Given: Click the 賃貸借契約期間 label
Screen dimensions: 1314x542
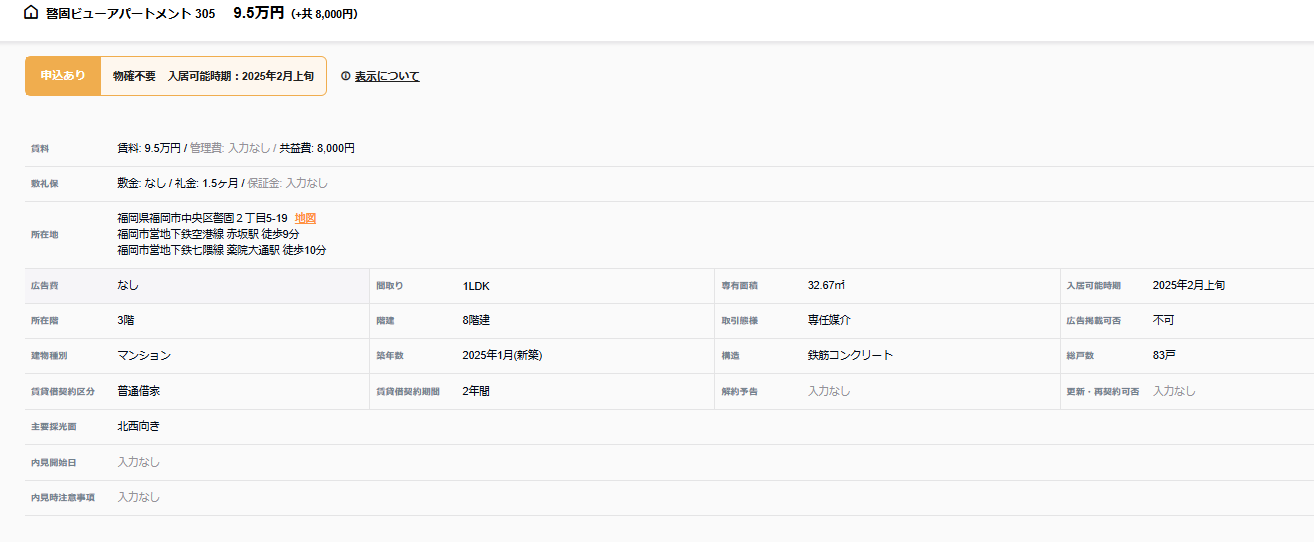Looking at the screenshot, I should click(408, 392).
